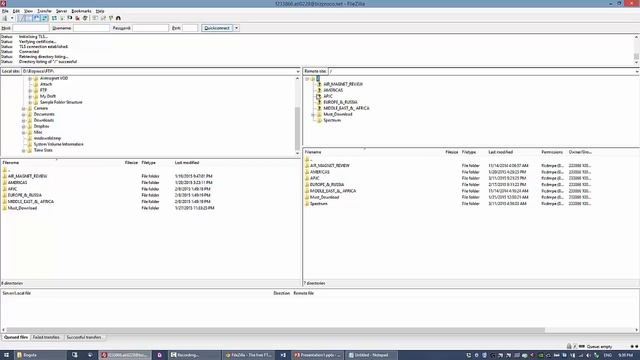Click the parent directory '..' icon in remote list

[307, 160]
